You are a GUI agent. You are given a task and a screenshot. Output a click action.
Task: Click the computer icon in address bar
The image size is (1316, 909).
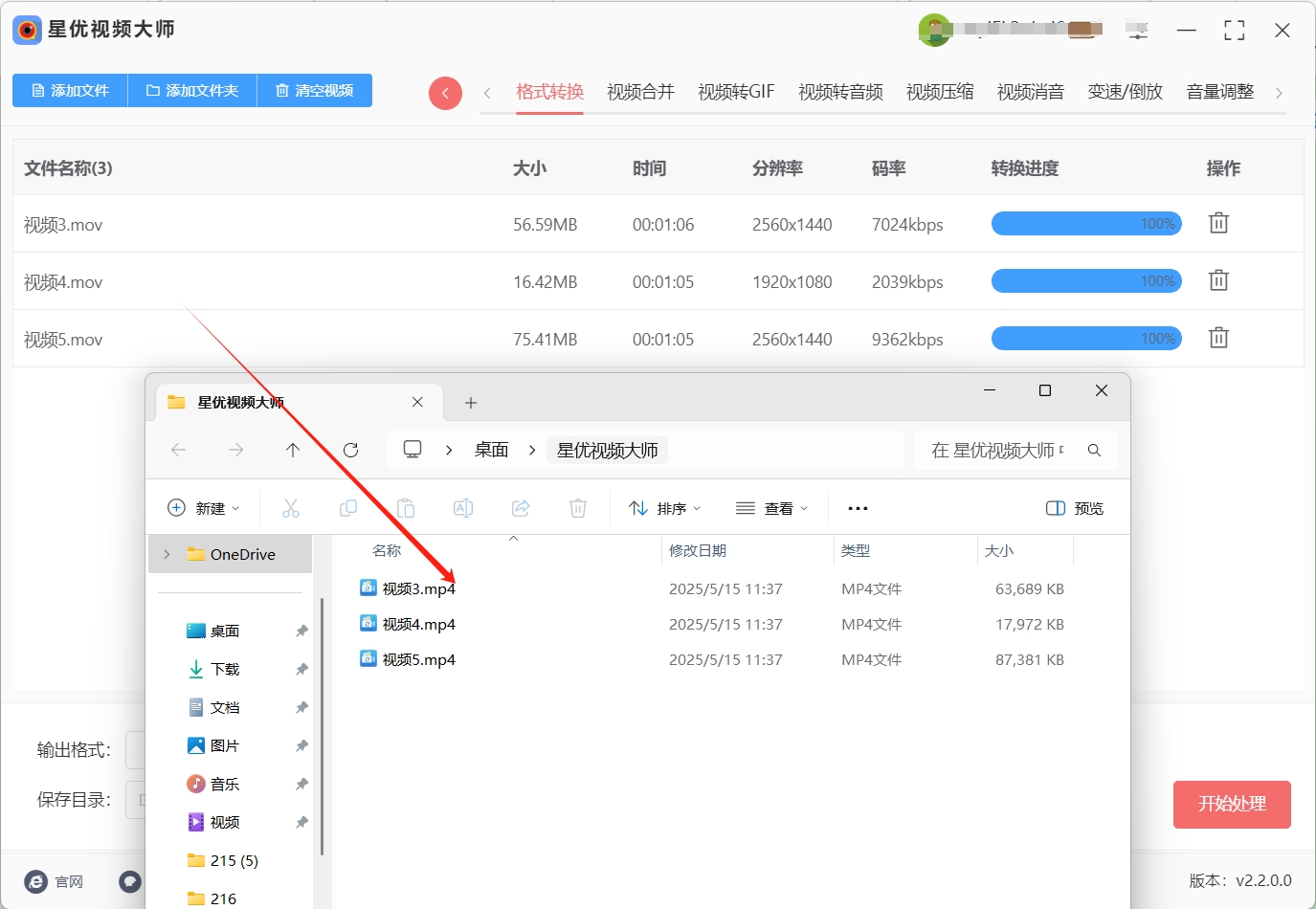[x=413, y=450]
